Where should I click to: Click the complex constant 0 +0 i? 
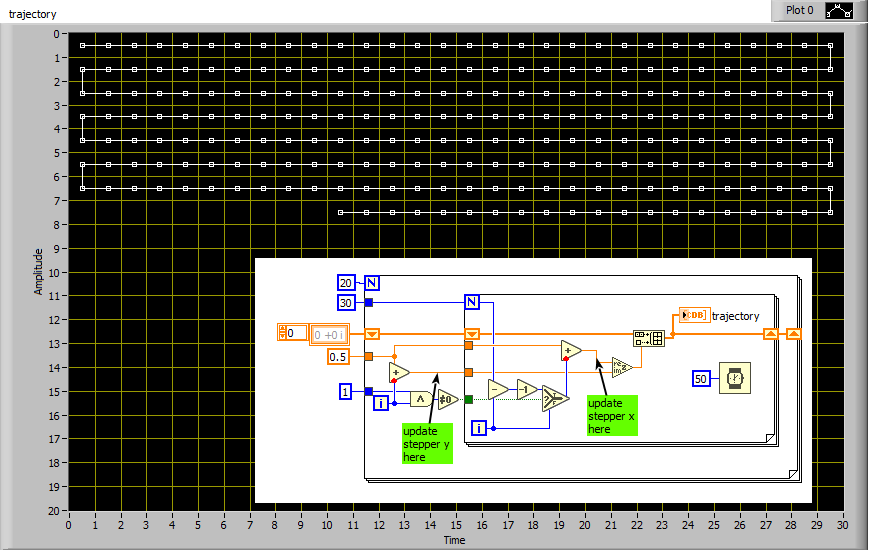[x=329, y=335]
